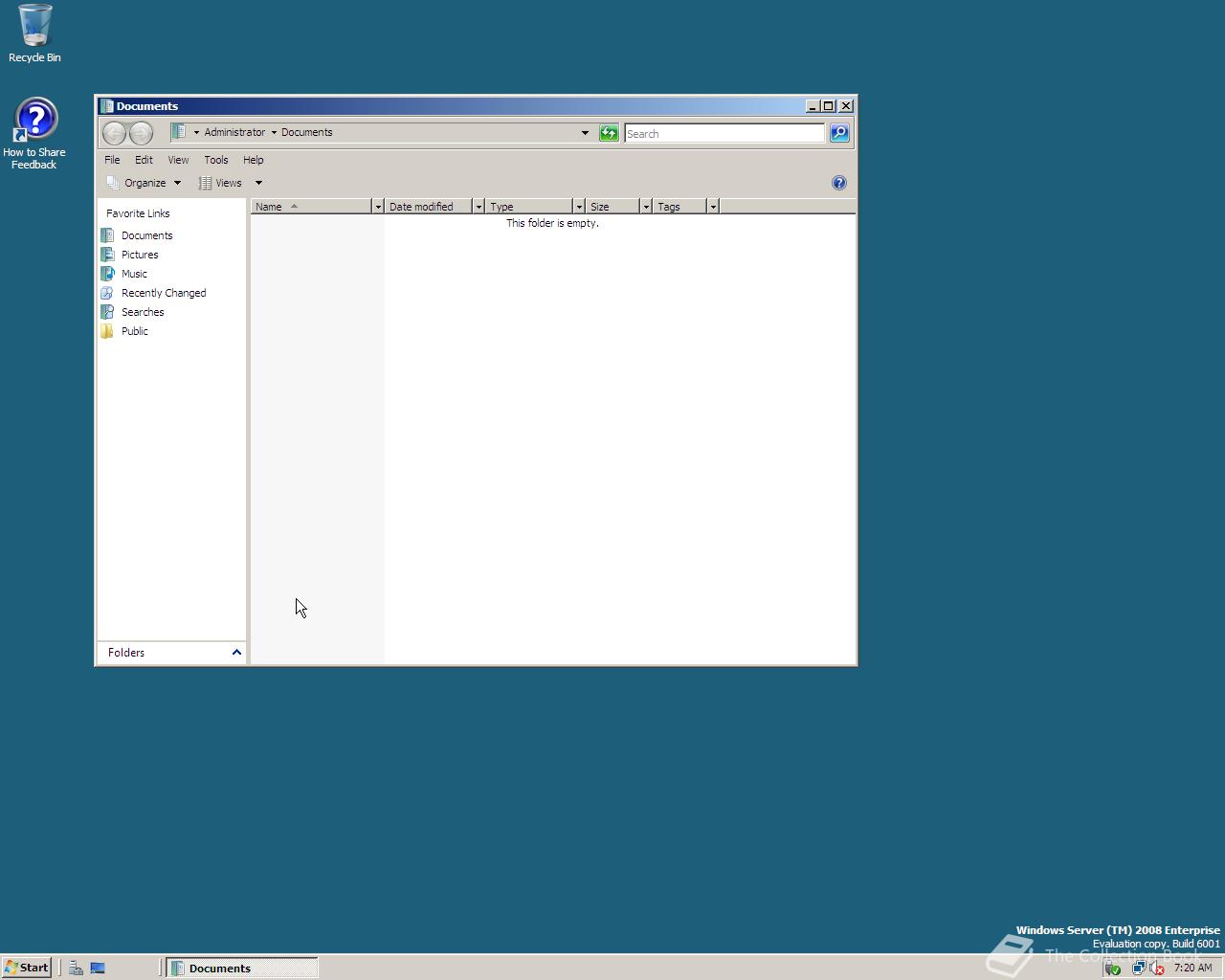The width and height of the screenshot is (1225, 980).
Task: Click the security shield tray icon
Action: point(1112,968)
